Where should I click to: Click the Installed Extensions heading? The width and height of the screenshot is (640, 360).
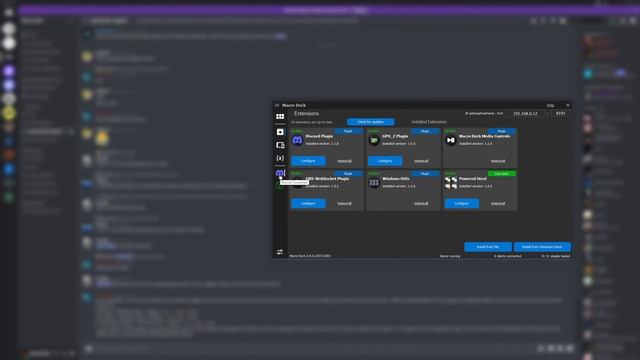[429, 122]
